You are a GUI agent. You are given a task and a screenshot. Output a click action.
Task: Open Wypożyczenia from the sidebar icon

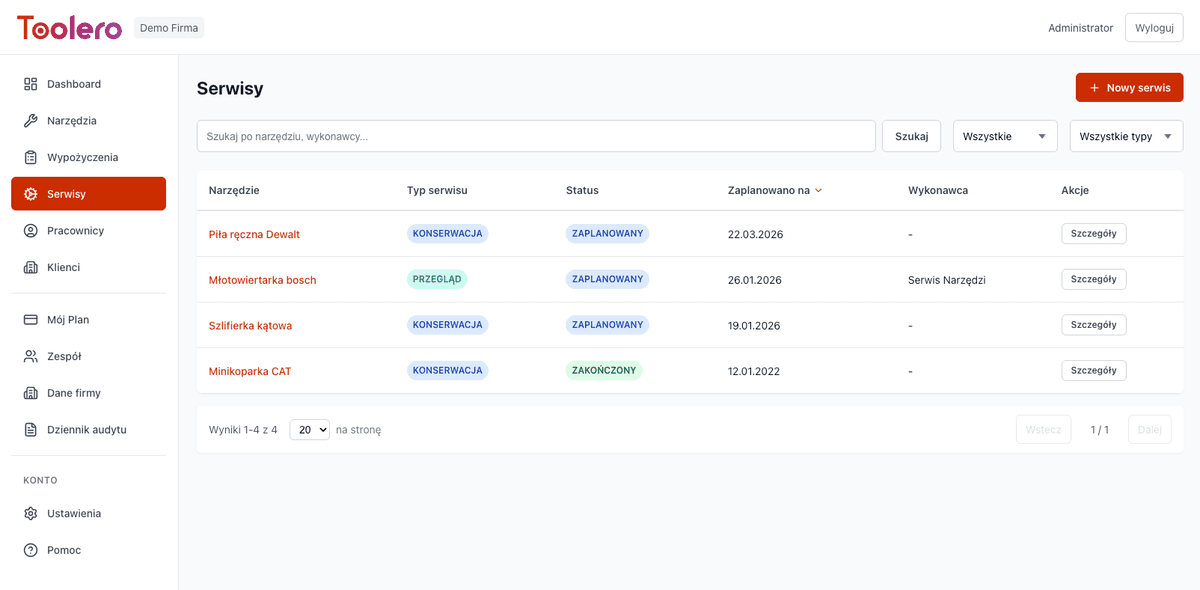[29, 157]
